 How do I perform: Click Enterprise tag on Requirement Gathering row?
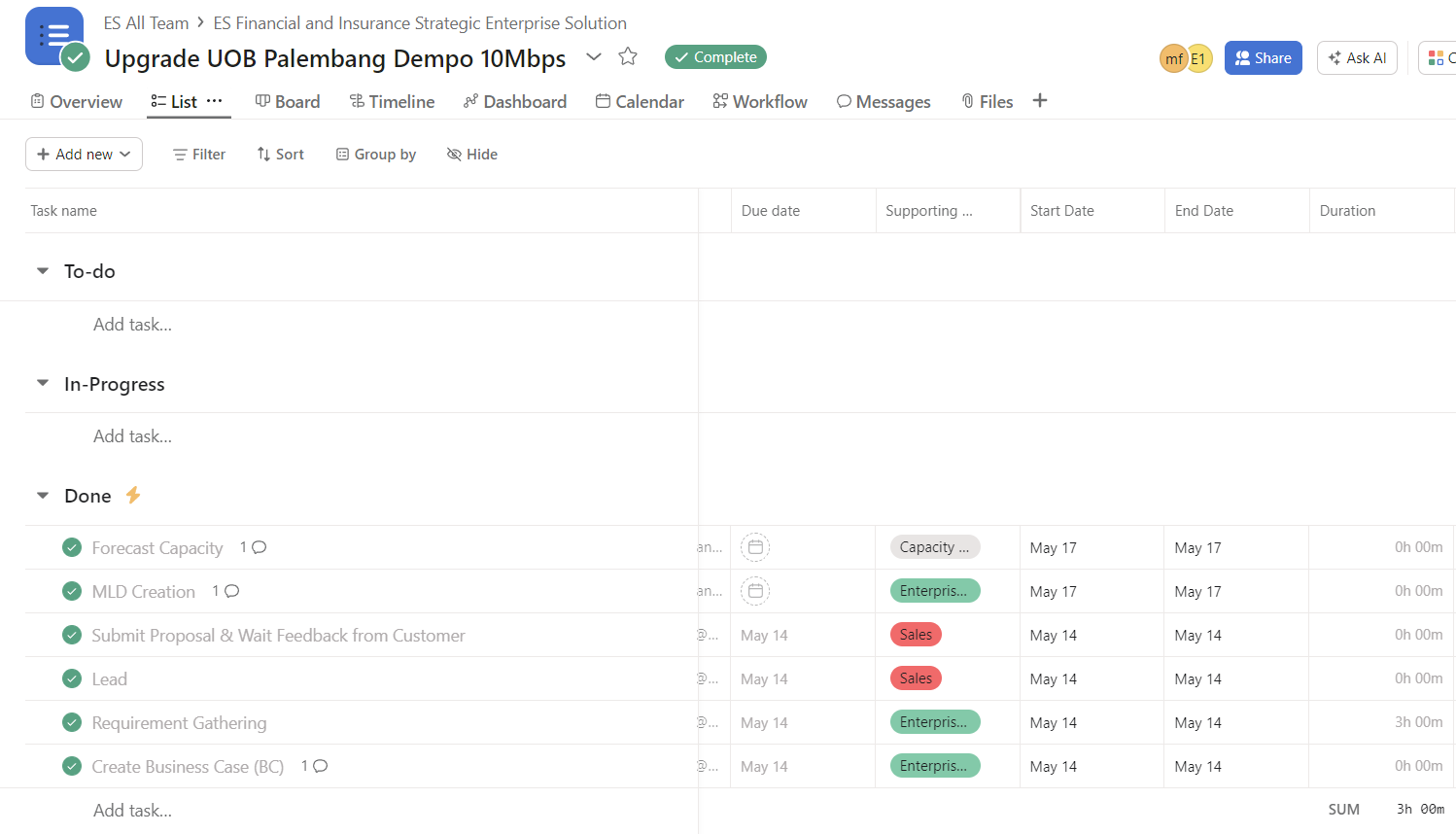(x=935, y=722)
